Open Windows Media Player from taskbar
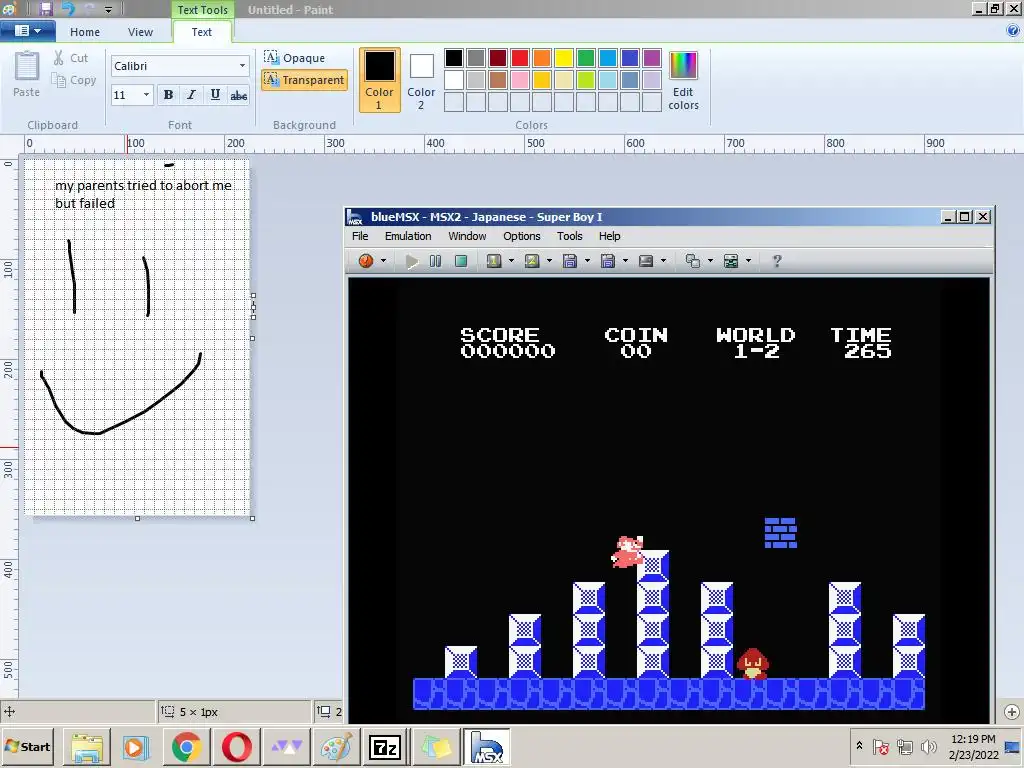1024x768 pixels. click(136, 747)
